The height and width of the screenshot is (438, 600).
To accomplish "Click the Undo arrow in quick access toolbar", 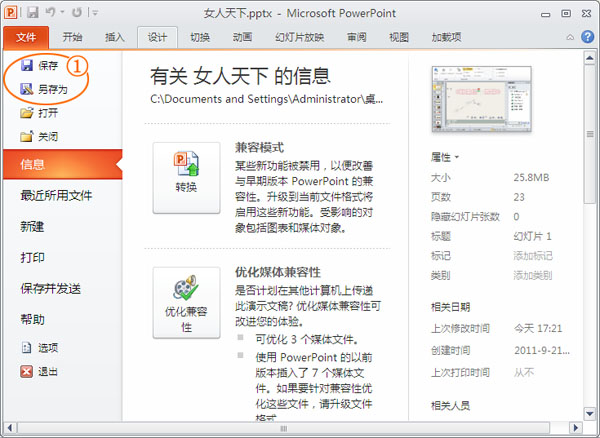I will (50, 13).
